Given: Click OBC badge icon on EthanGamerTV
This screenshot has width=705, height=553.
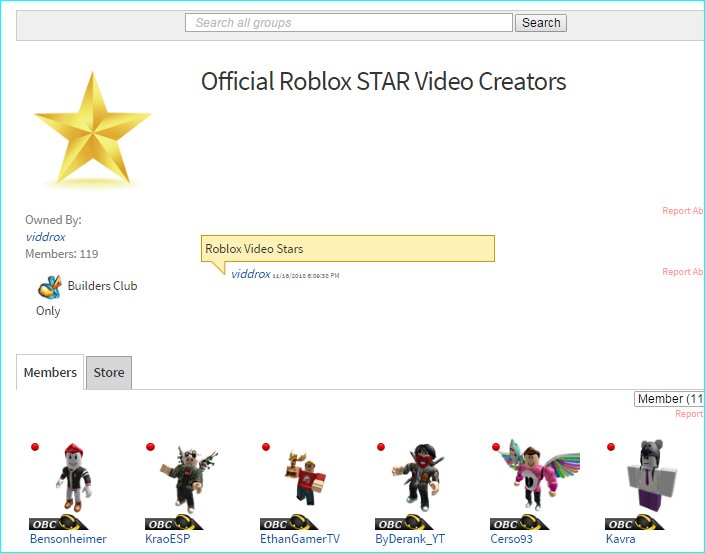Looking at the screenshot, I should (289, 523).
